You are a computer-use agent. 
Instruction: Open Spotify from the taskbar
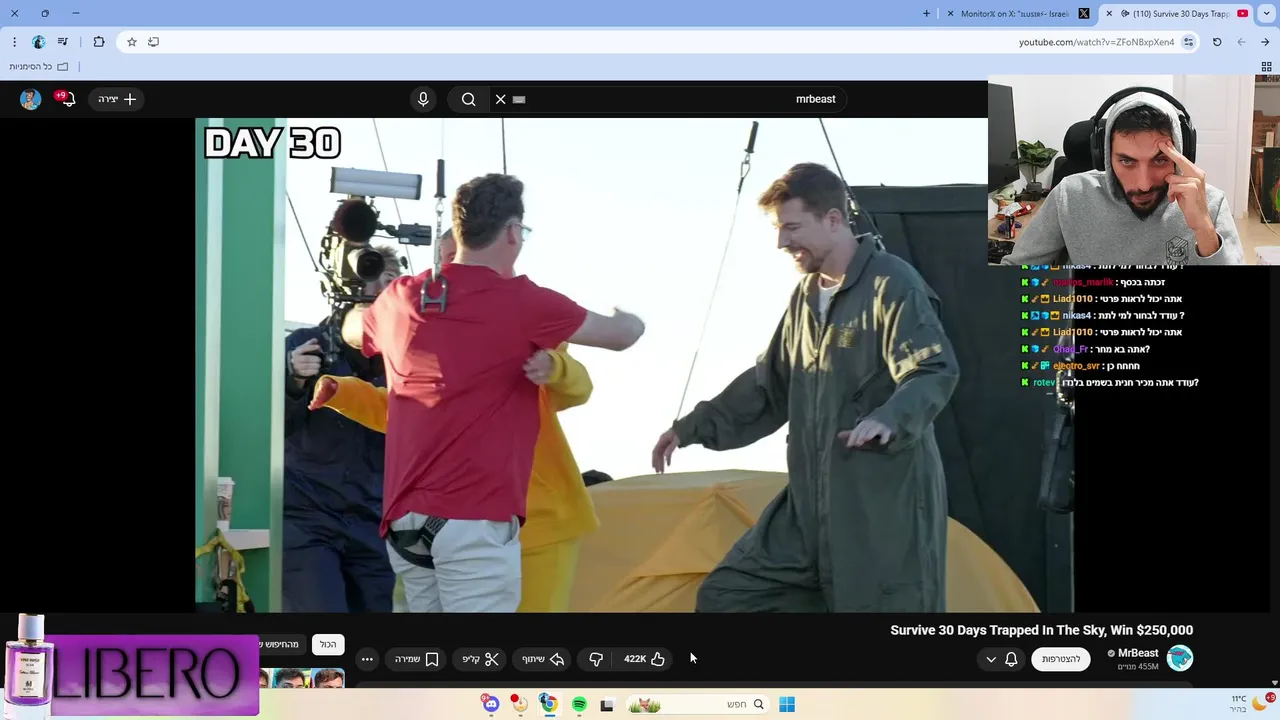(x=579, y=704)
